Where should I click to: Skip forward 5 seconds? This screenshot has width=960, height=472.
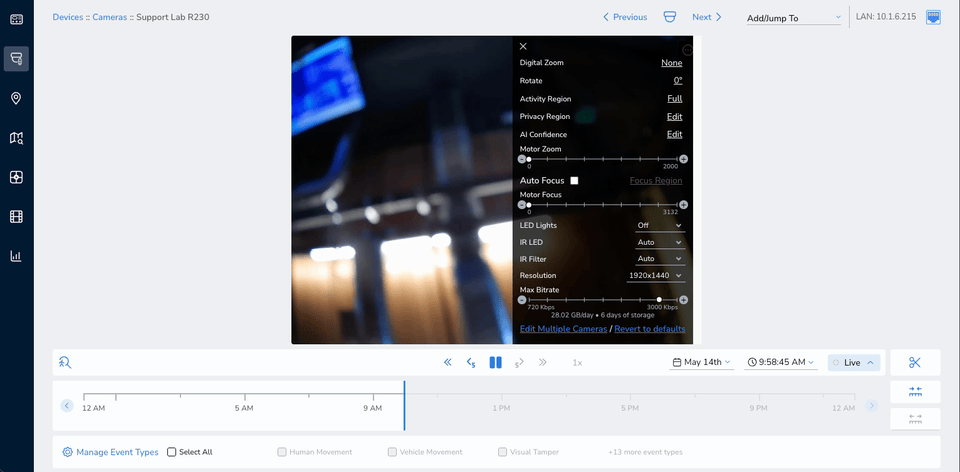(x=519, y=363)
